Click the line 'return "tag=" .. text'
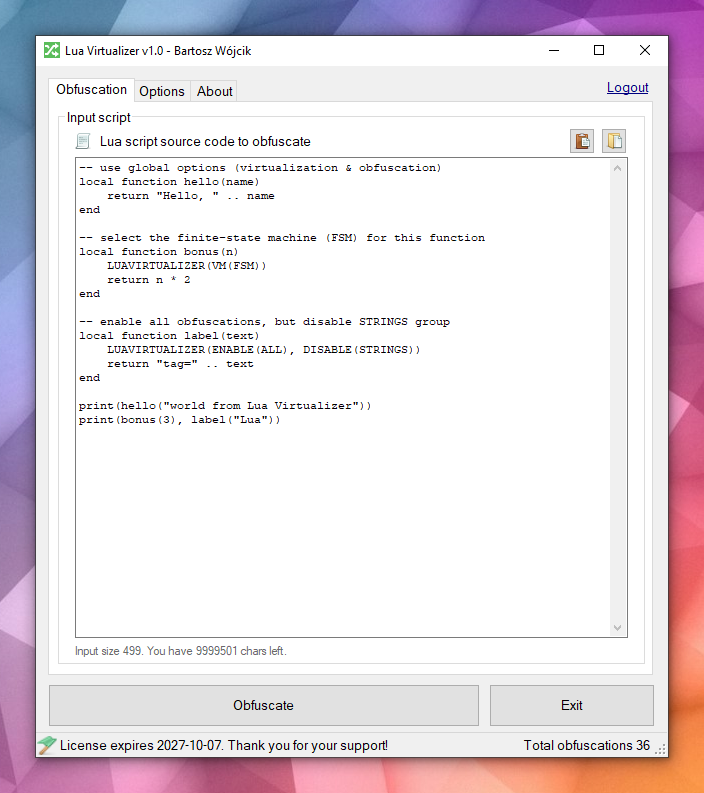Image resolution: width=704 pixels, height=793 pixels. 180,364
